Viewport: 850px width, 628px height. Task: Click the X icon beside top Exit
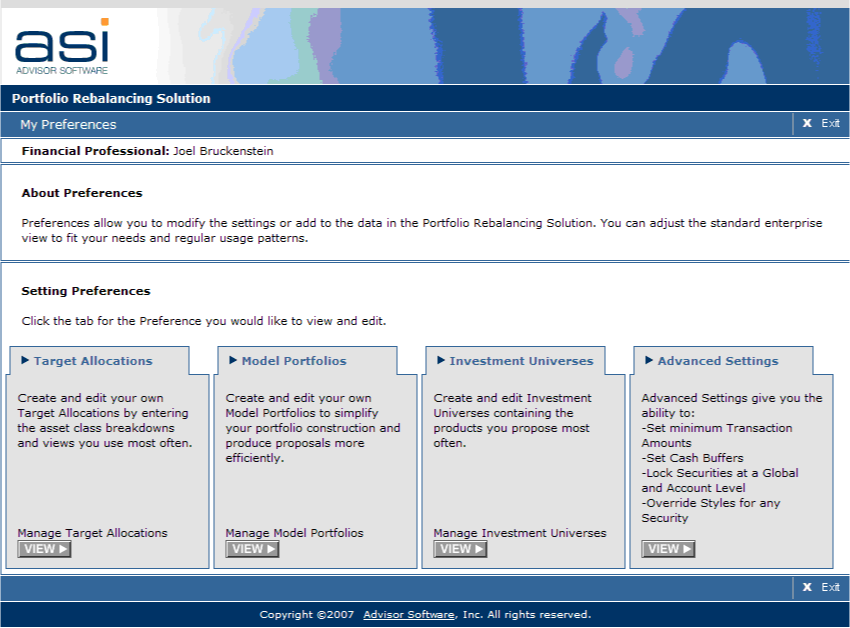point(807,124)
